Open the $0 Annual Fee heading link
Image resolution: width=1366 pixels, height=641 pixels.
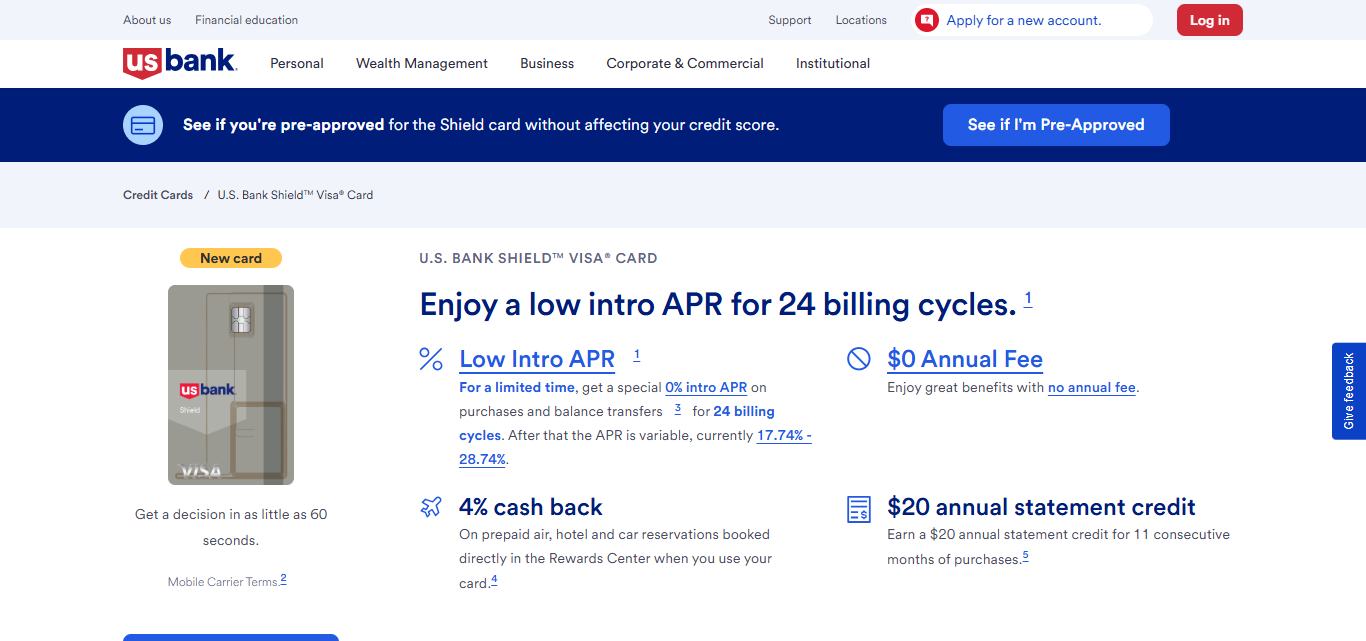965,359
